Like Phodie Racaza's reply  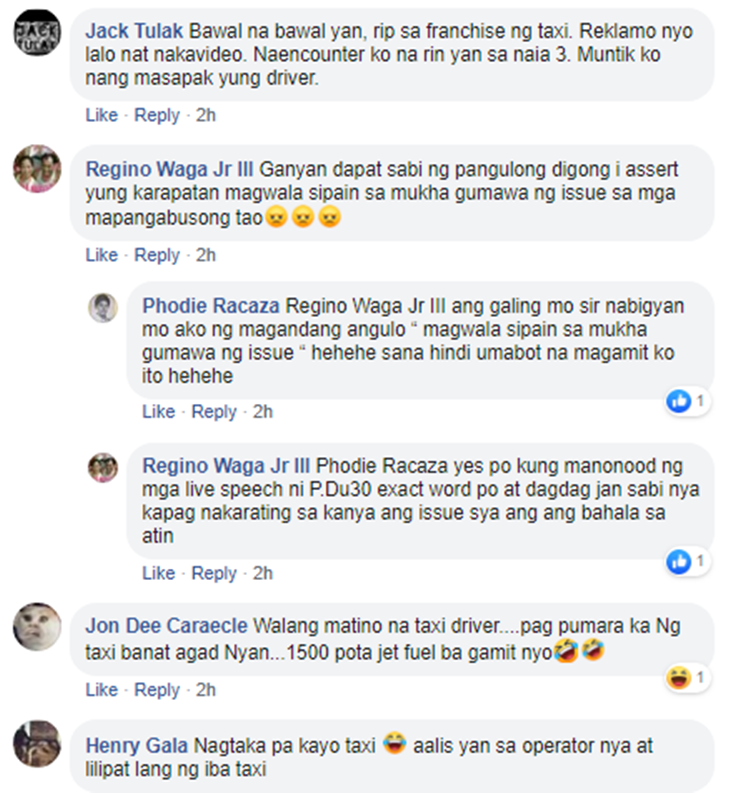coord(158,412)
